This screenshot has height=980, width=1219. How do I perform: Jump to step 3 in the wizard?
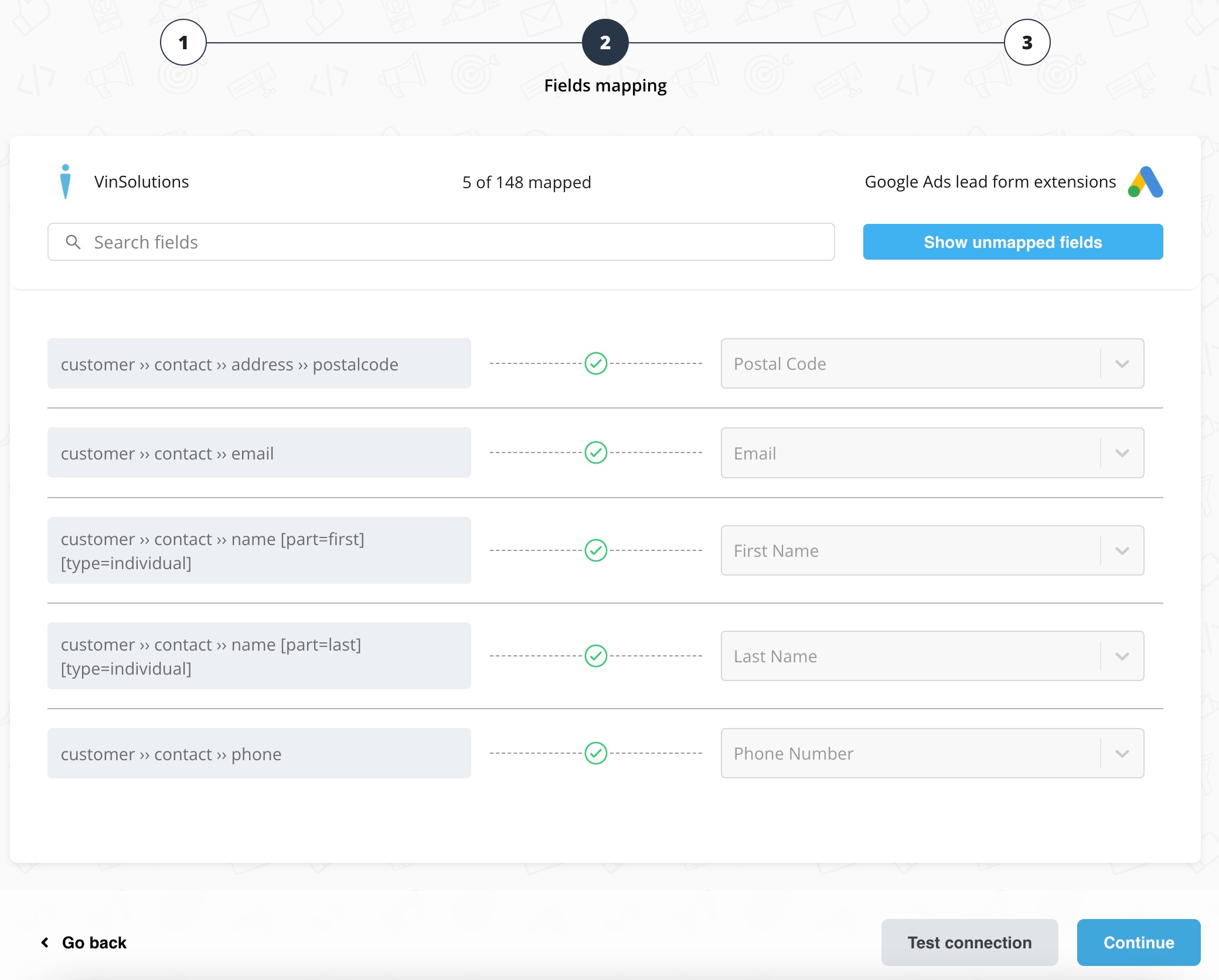(1027, 42)
